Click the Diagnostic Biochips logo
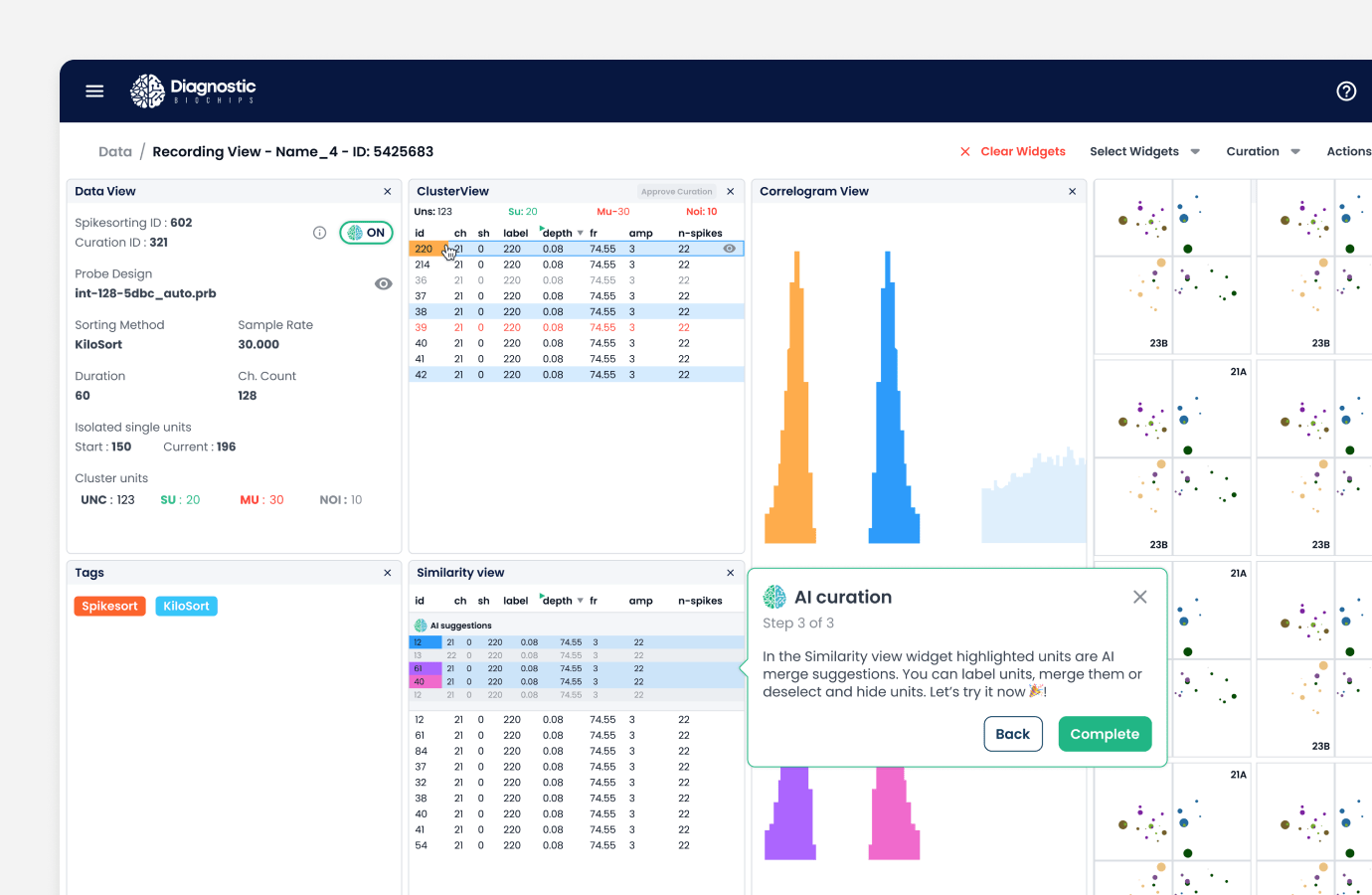 point(193,90)
